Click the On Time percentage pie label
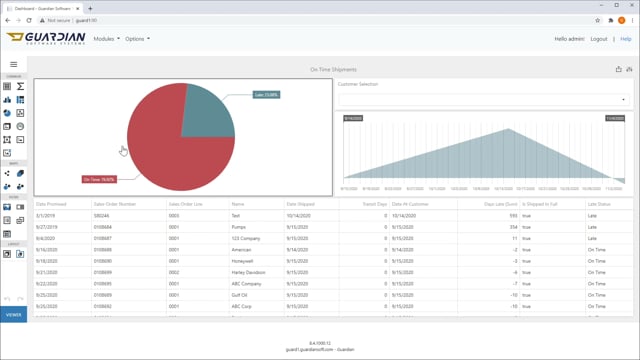This screenshot has width=640, height=360. [99, 179]
